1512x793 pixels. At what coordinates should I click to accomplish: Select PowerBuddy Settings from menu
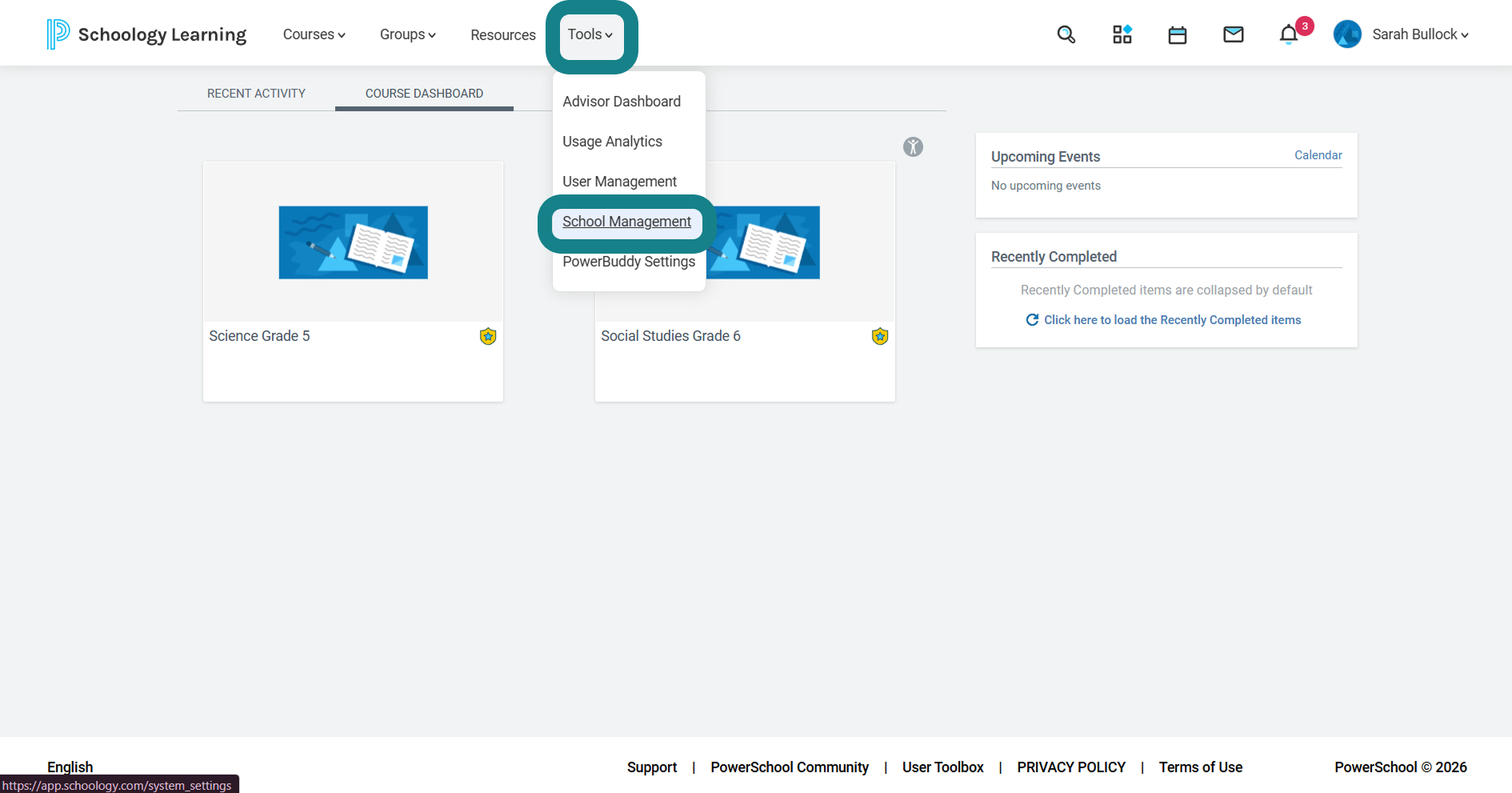coord(629,262)
